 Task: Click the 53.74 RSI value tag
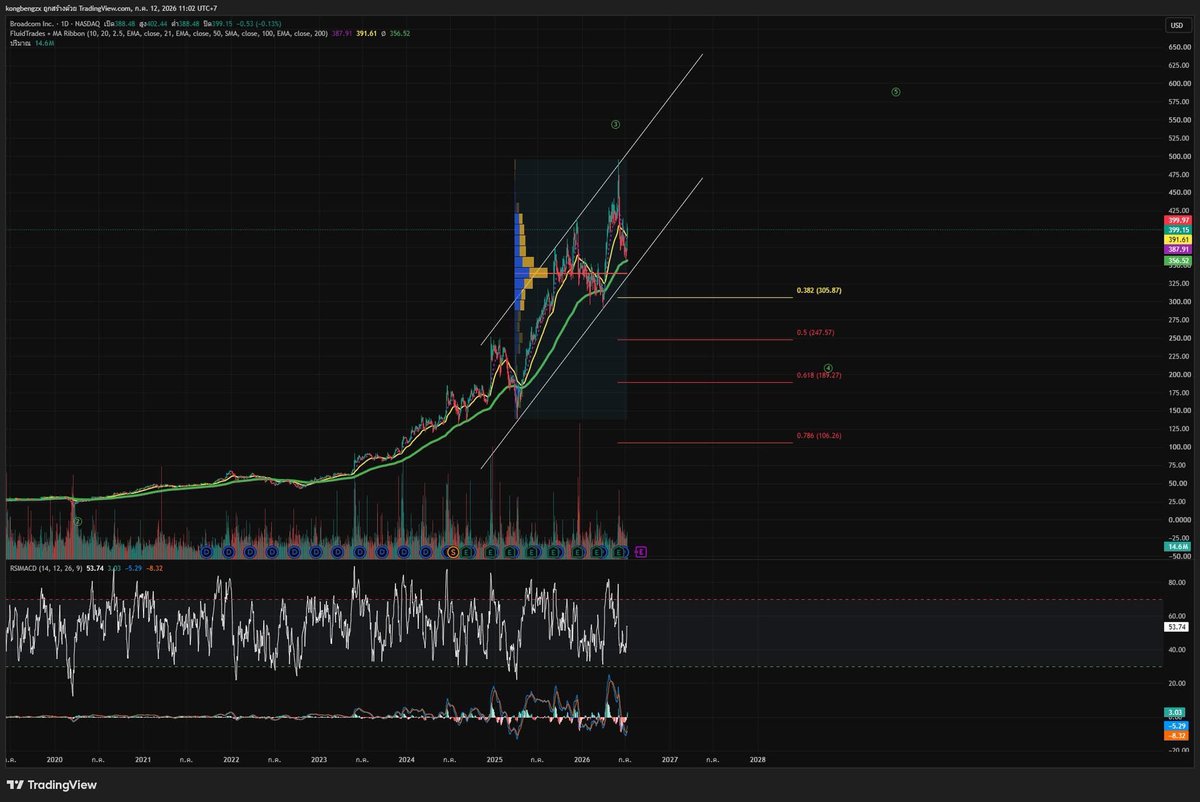(x=1176, y=627)
